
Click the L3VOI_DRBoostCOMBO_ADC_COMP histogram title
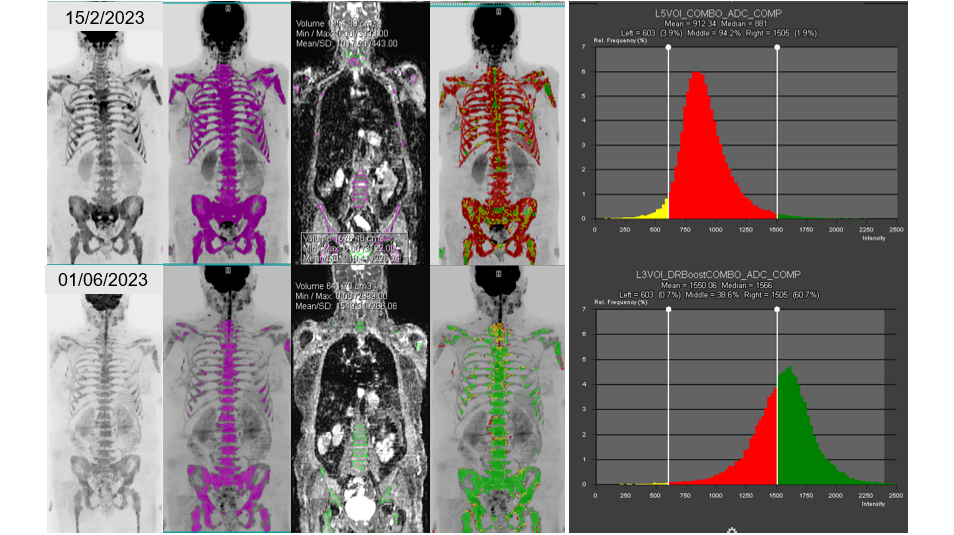[739, 273]
